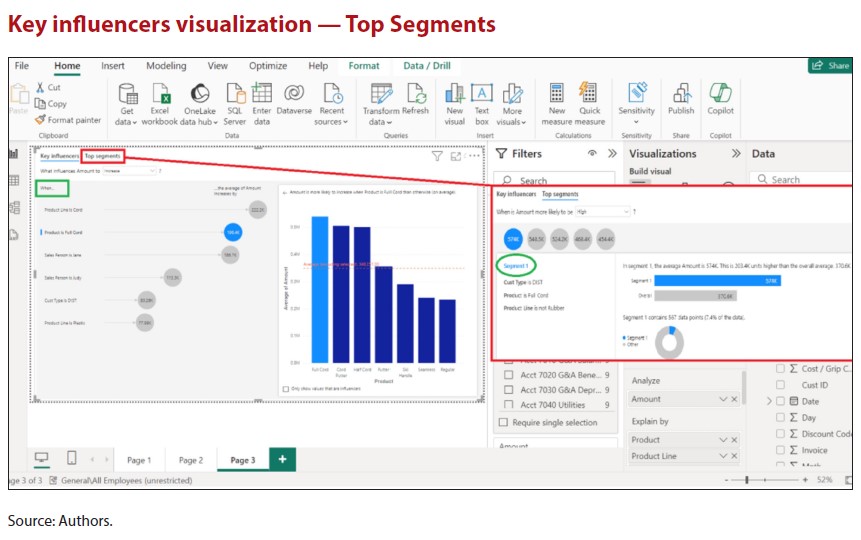This screenshot has height=540, width=861.
Task: Switch to Page 2 tab
Action: [x=190, y=460]
